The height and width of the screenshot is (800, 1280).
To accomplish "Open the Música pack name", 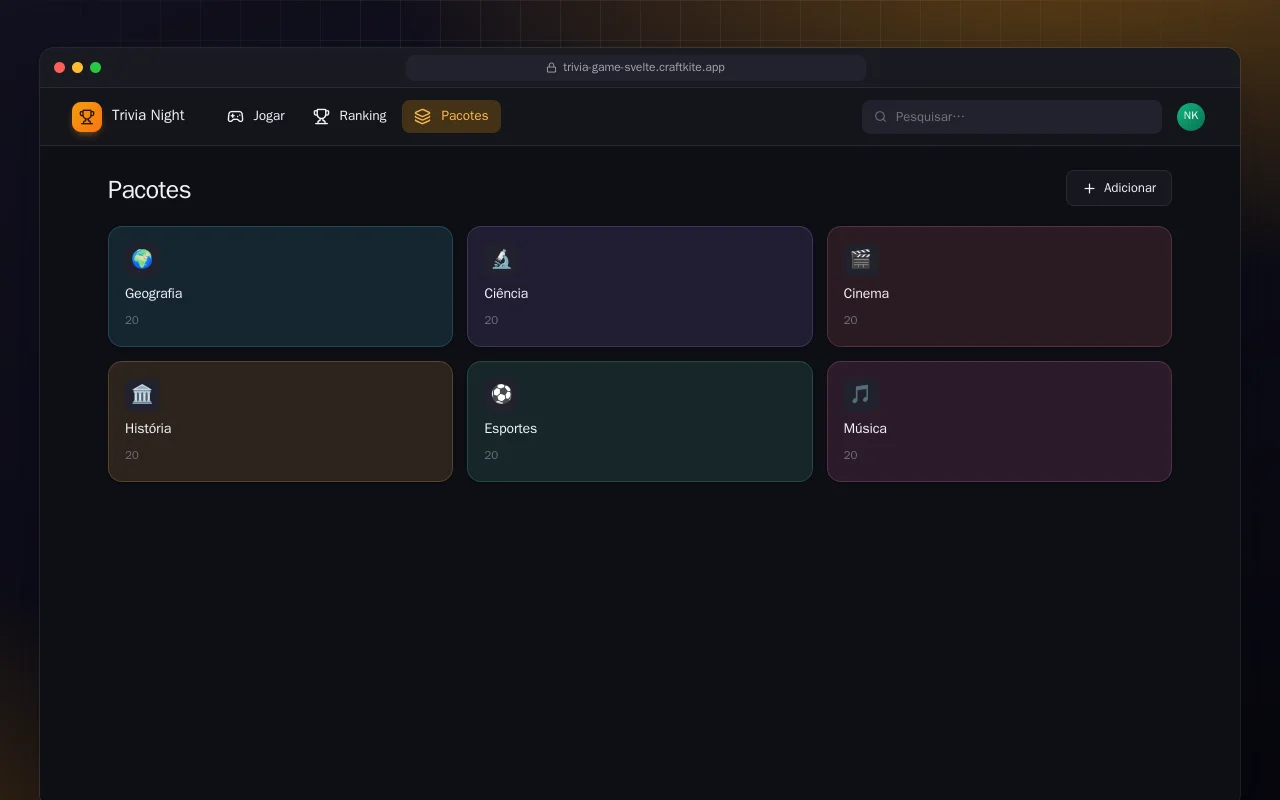I will [x=865, y=429].
